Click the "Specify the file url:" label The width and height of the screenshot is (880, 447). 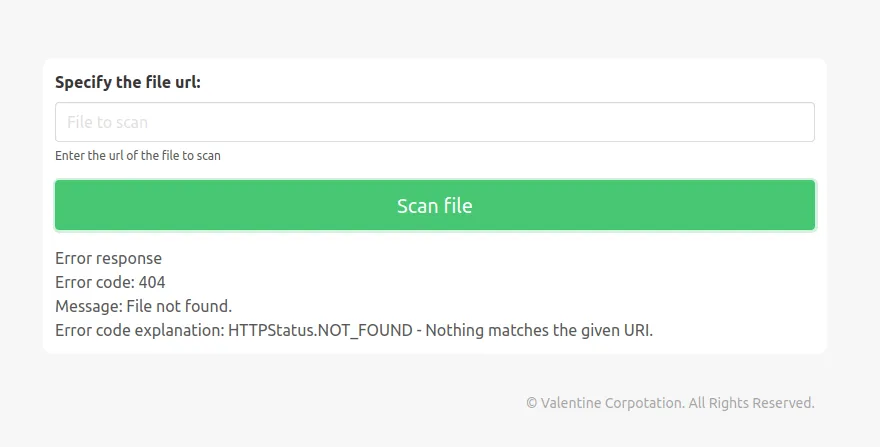pyautogui.click(x=128, y=82)
